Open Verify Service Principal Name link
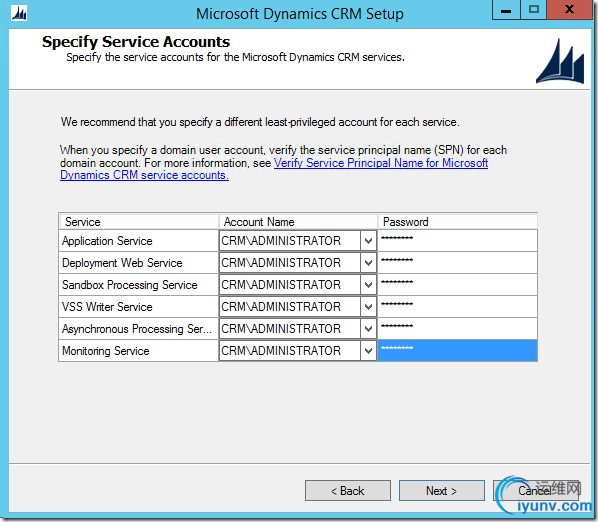This screenshot has width=598, height=522. [x=381, y=163]
